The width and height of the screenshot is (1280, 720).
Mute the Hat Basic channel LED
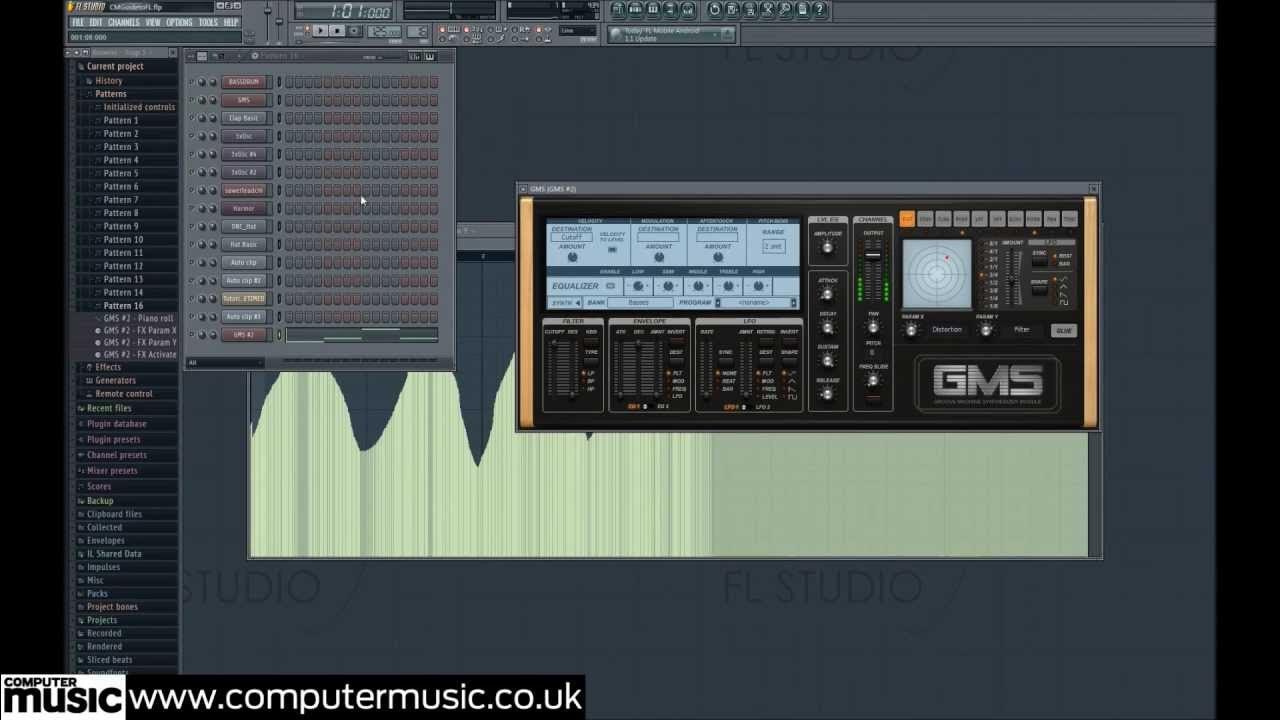[191, 244]
